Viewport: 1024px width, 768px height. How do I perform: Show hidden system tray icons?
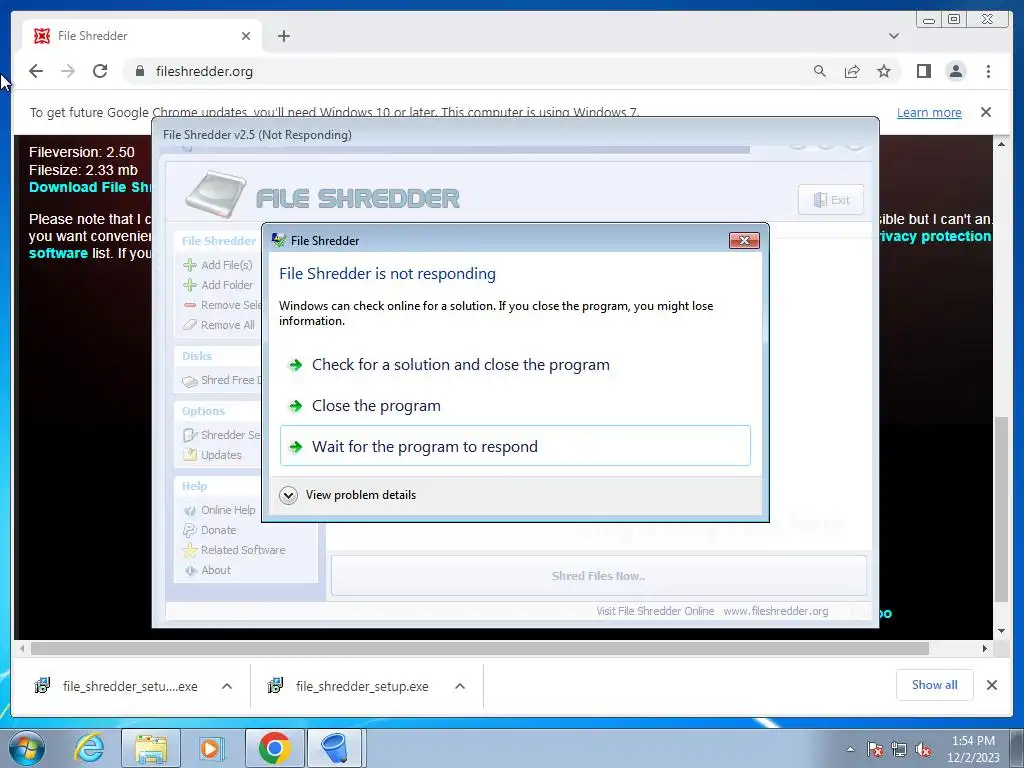pyautogui.click(x=850, y=749)
